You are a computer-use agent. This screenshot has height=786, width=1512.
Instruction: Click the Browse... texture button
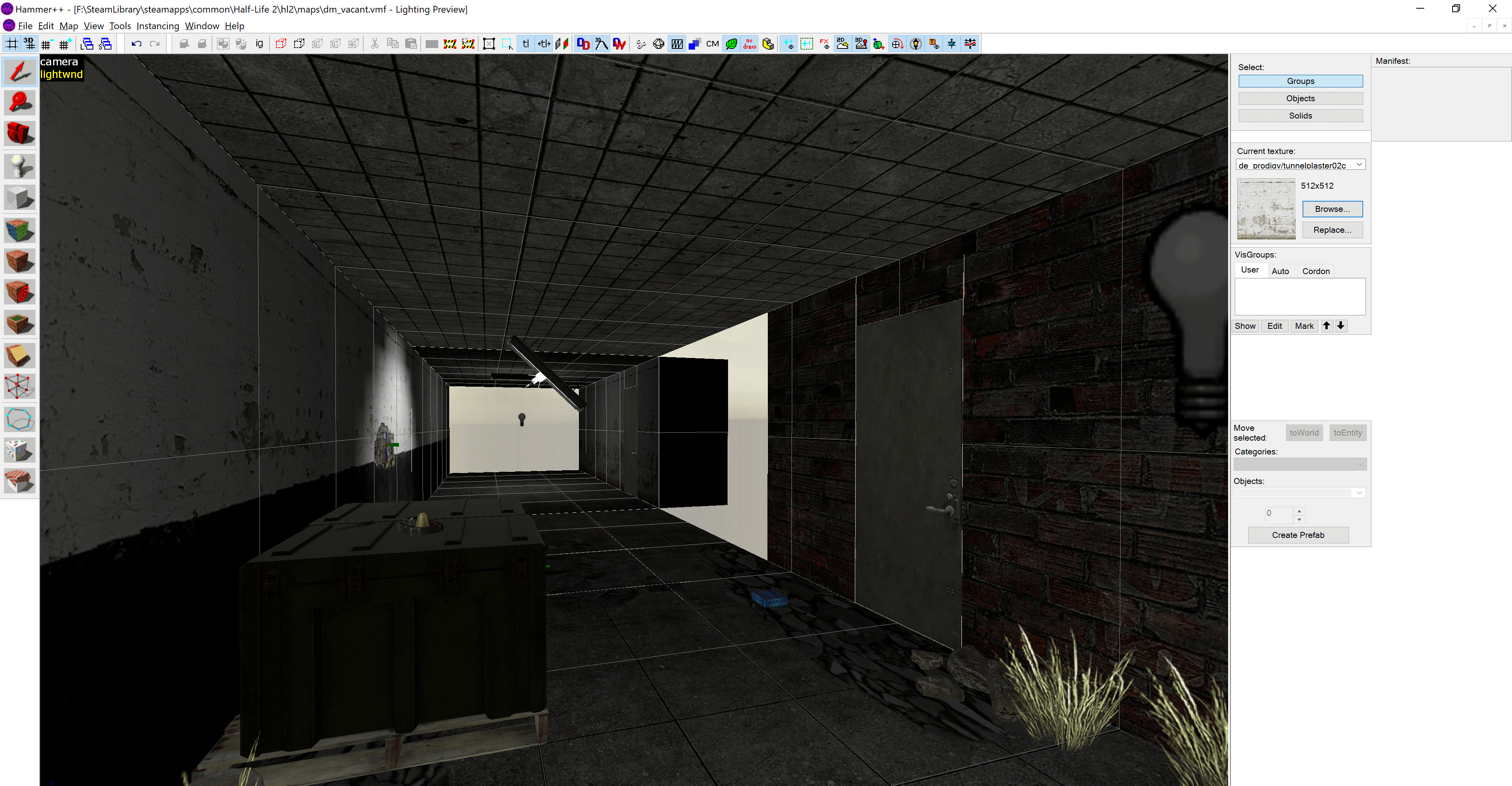[x=1332, y=209]
